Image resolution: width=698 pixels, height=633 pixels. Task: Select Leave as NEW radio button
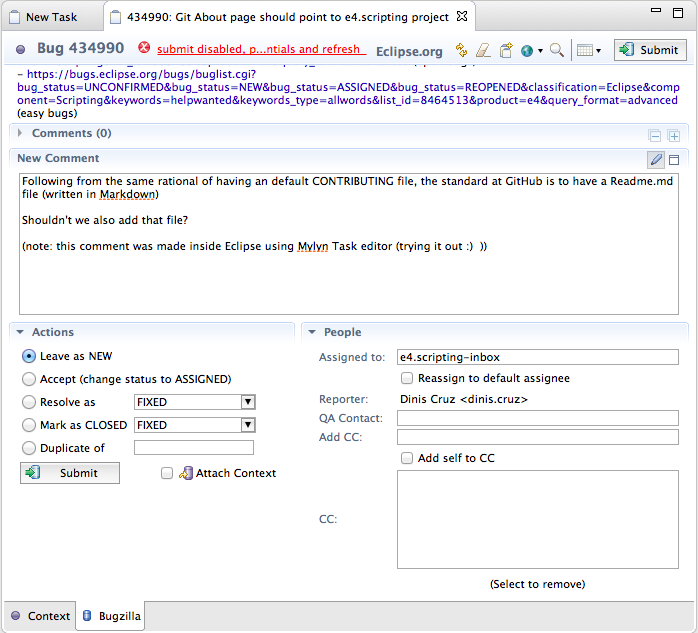28,356
